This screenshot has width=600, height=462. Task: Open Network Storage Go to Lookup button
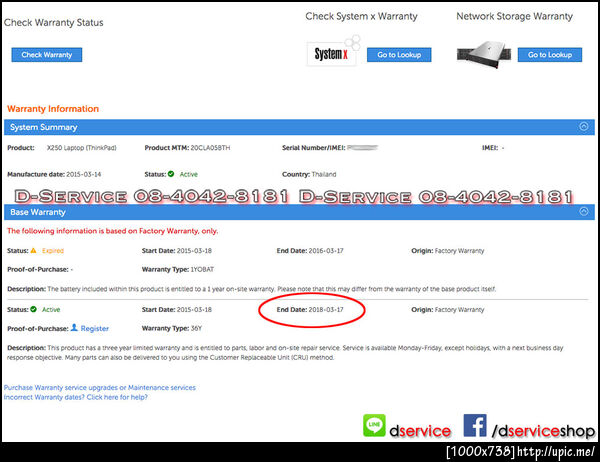pyautogui.click(x=550, y=55)
